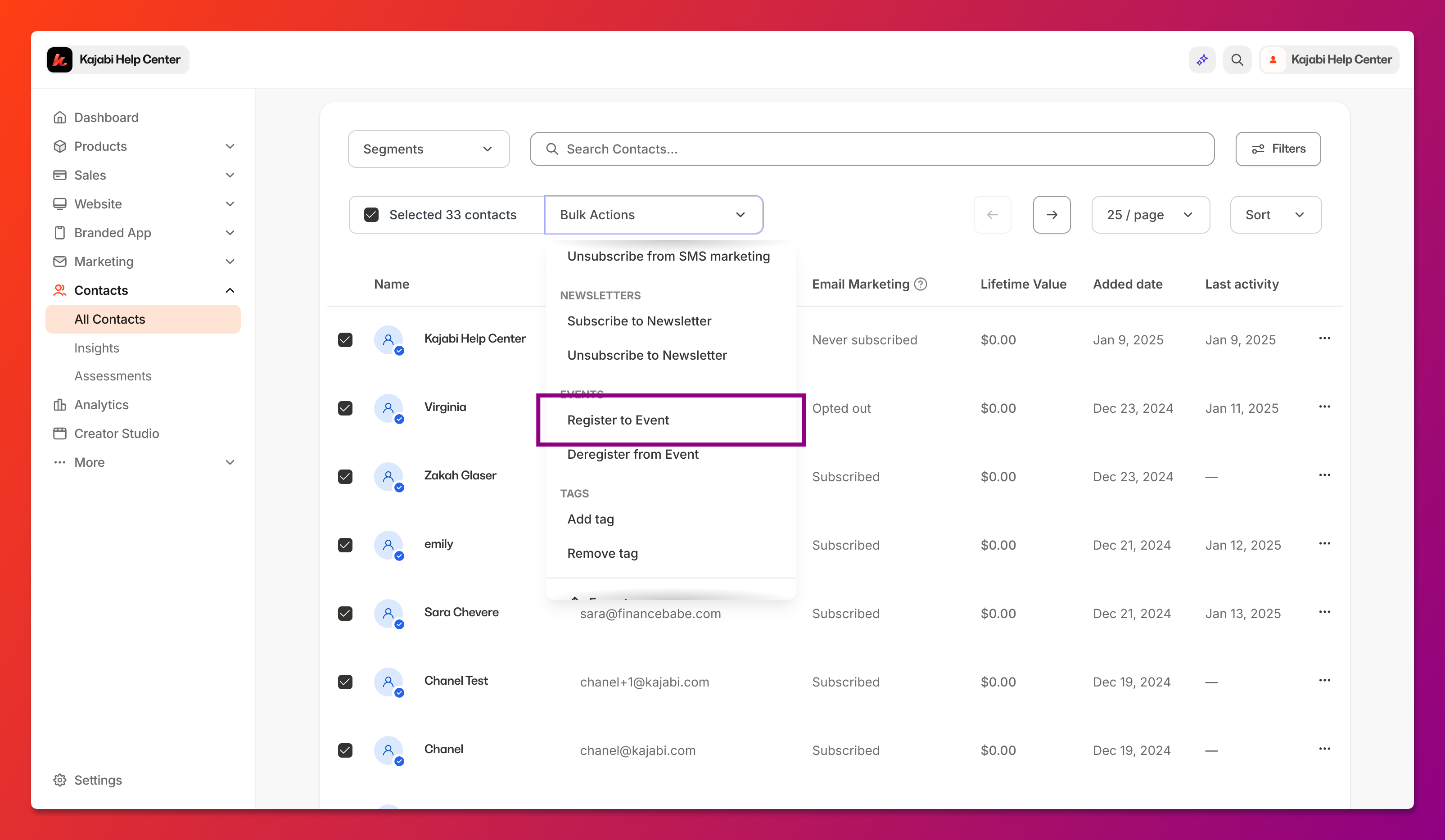Click the Contacts people icon

59,290
